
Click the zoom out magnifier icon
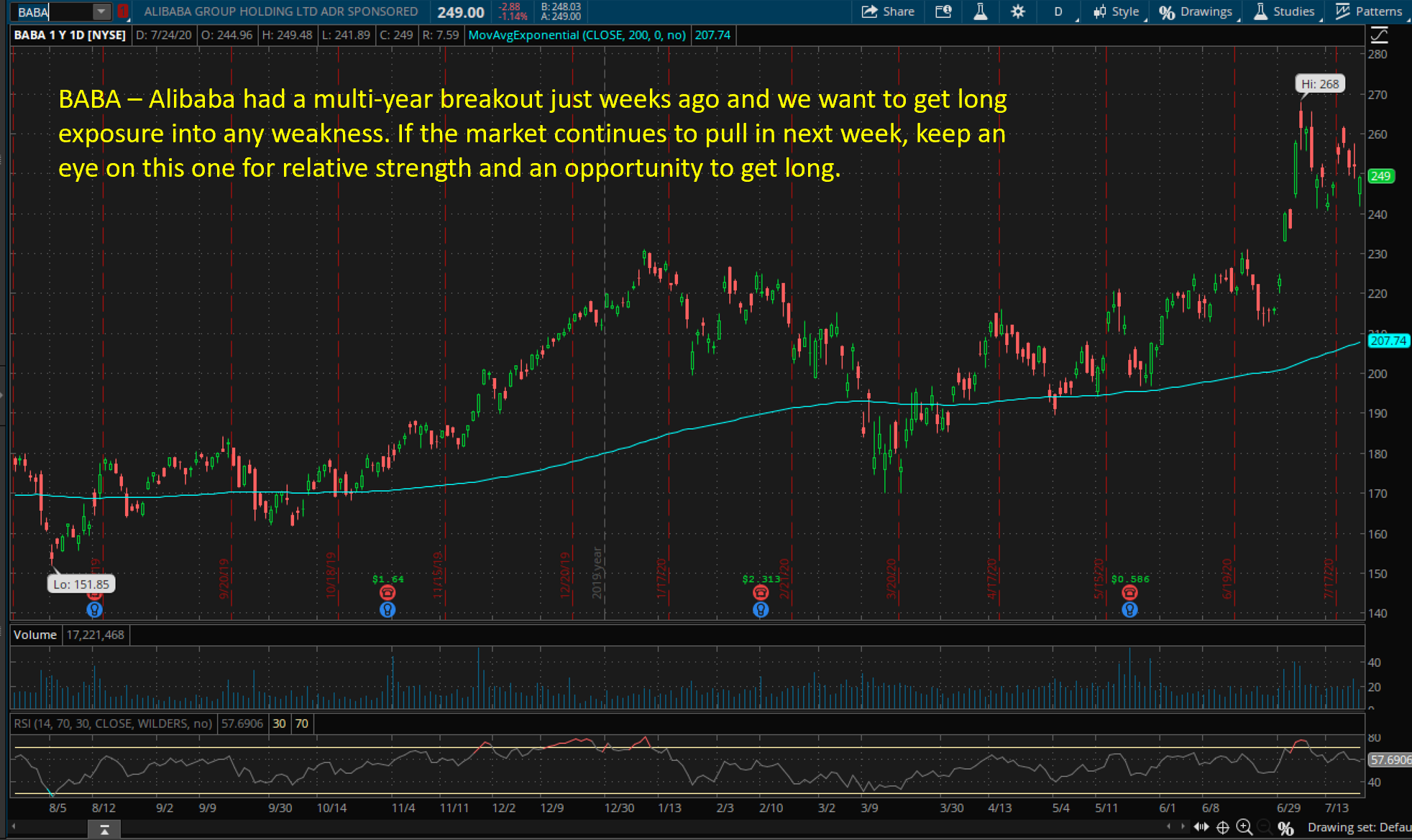tap(1265, 828)
